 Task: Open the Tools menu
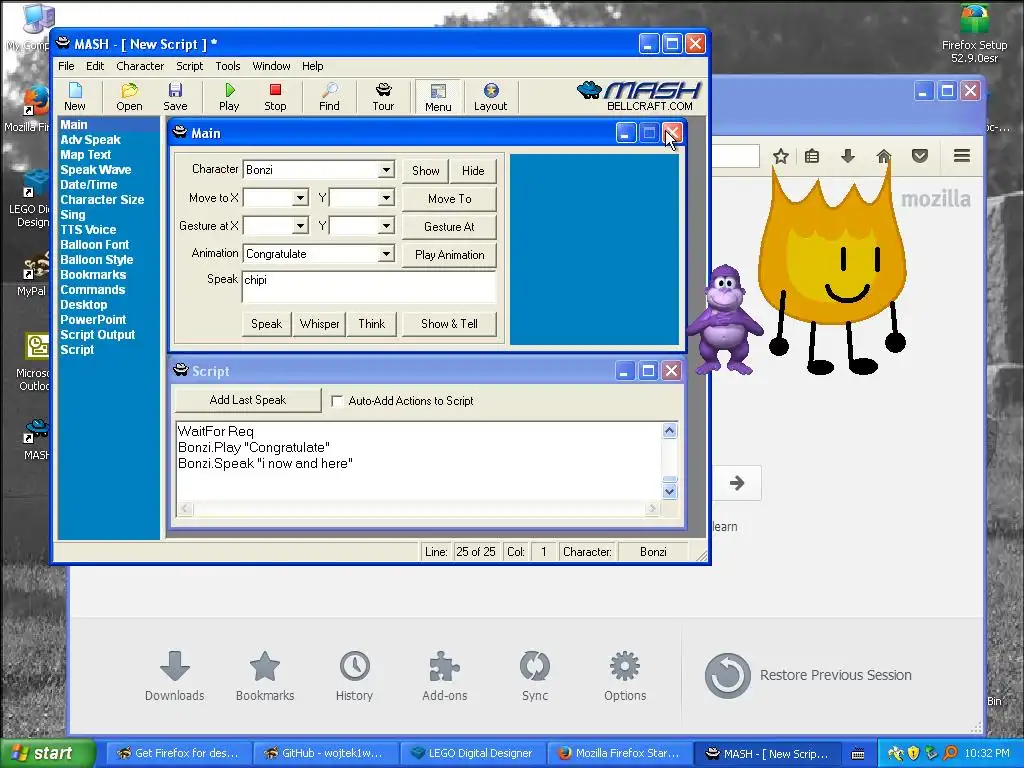(228, 66)
